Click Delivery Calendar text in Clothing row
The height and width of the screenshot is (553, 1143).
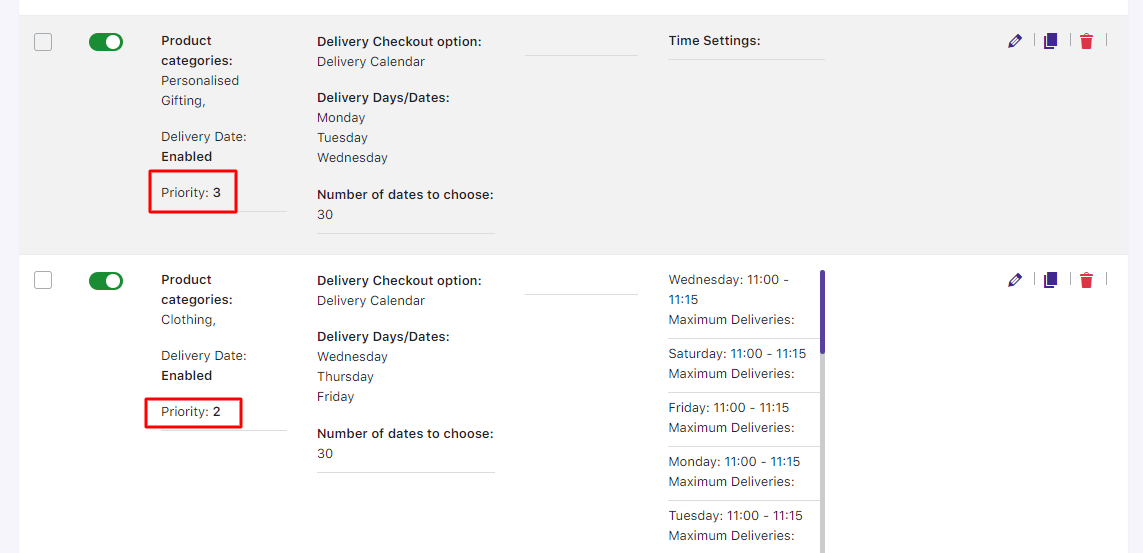point(371,301)
